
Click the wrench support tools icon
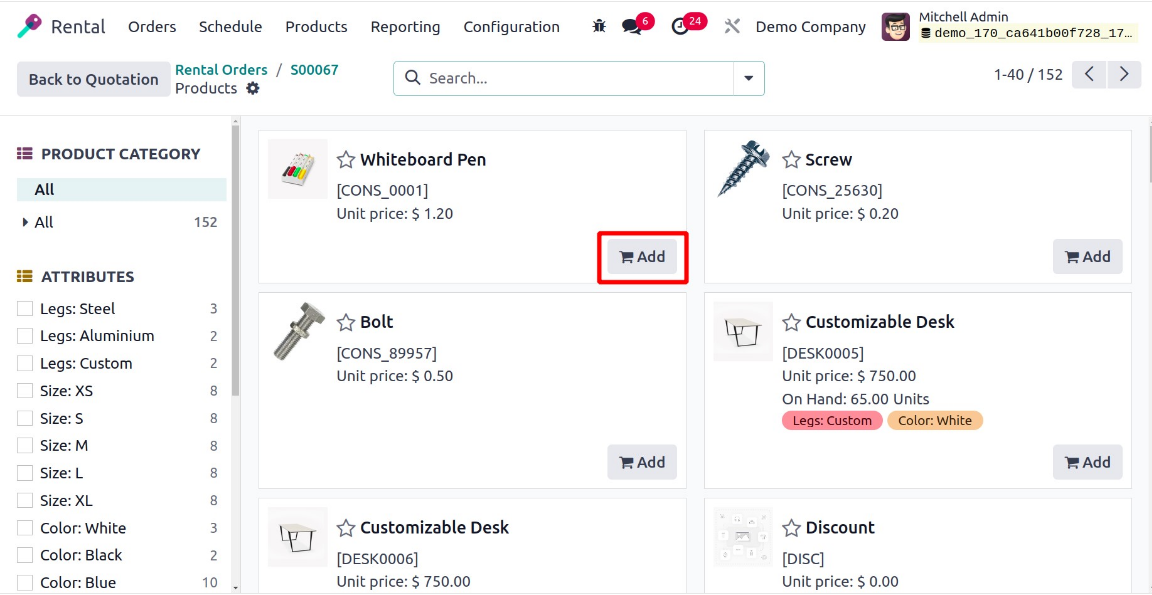click(x=731, y=27)
